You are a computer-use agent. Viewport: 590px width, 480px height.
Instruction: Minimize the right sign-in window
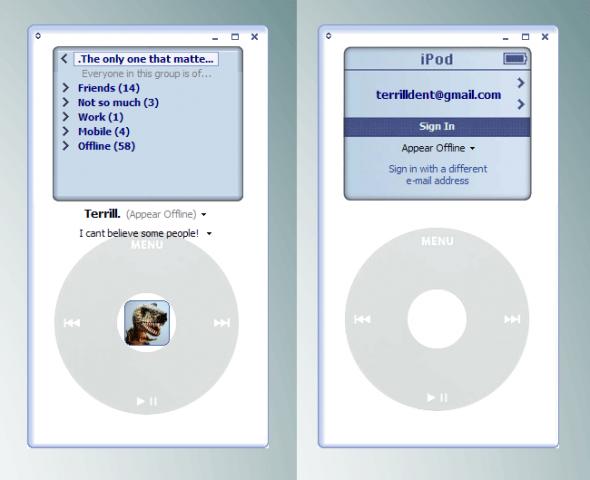pos(506,38)
